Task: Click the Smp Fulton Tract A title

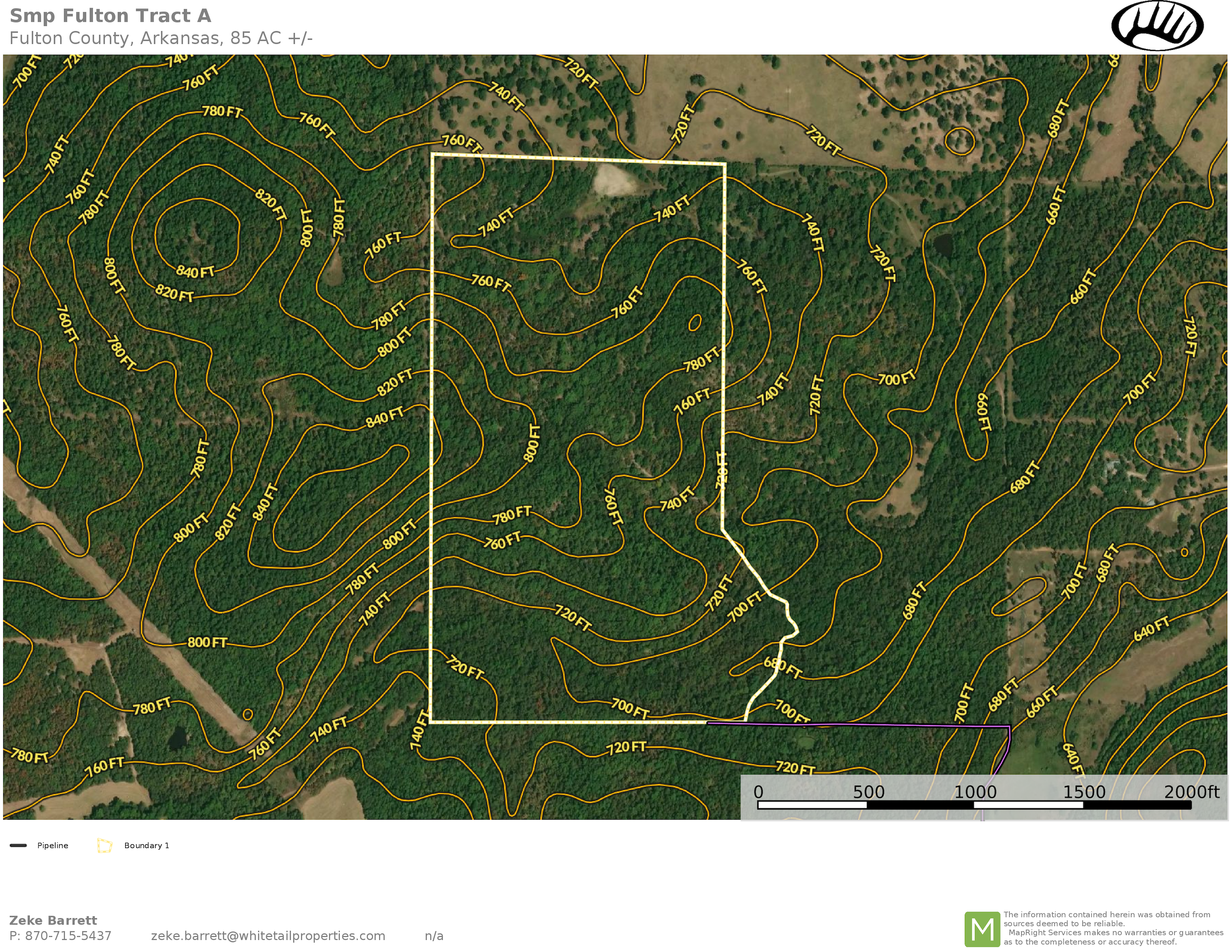Action: tap(111, 16)
